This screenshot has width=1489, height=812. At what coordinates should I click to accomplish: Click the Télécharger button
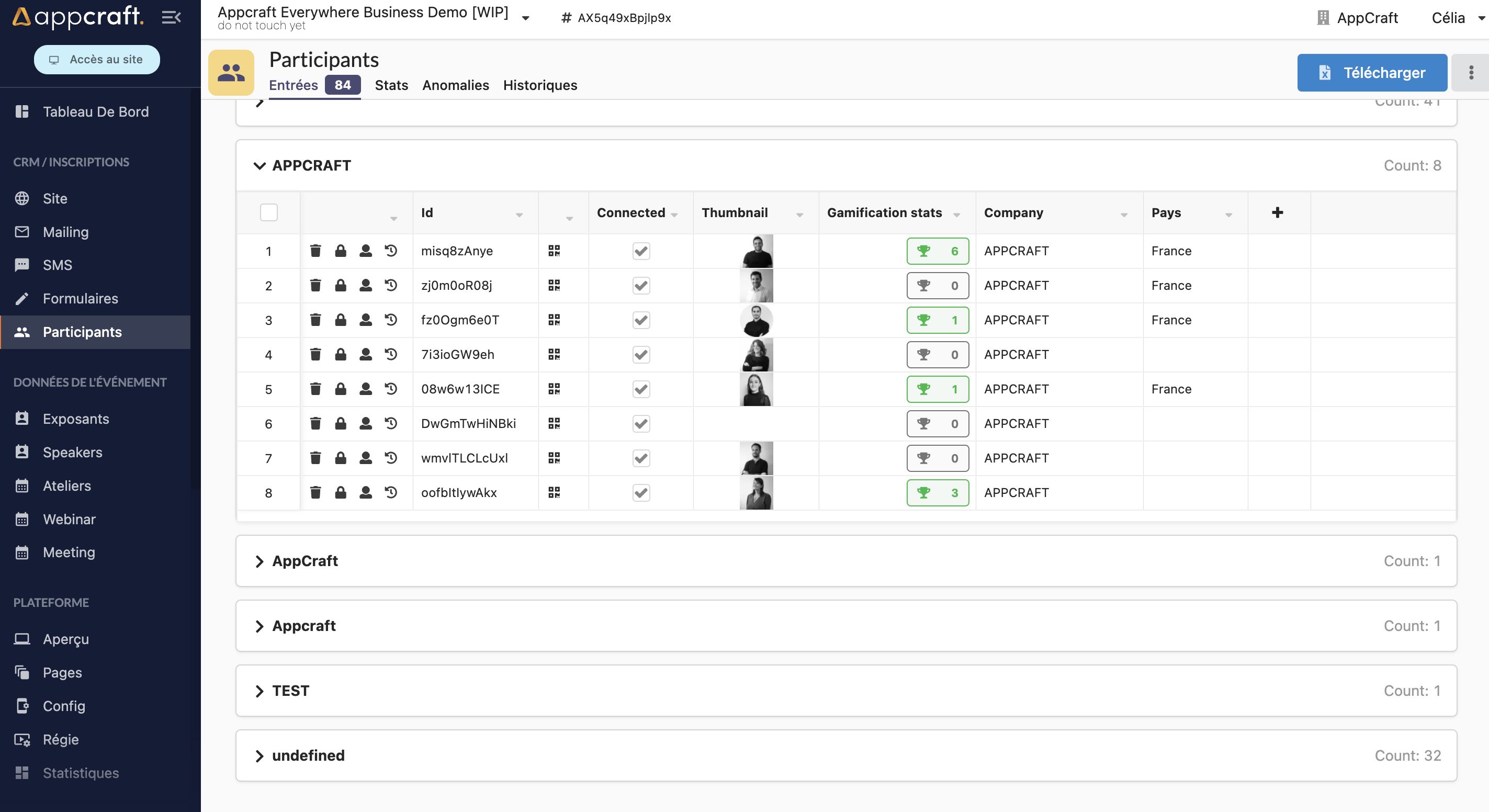(x=1372, y=72)
